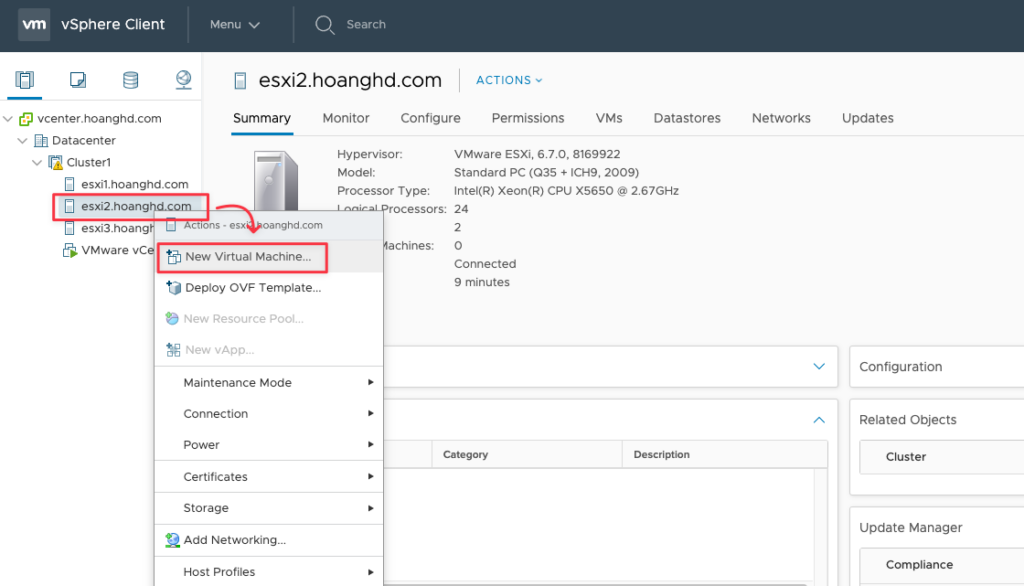Click the esxi1.hoanghd.com host icon

tap(69, 184)
